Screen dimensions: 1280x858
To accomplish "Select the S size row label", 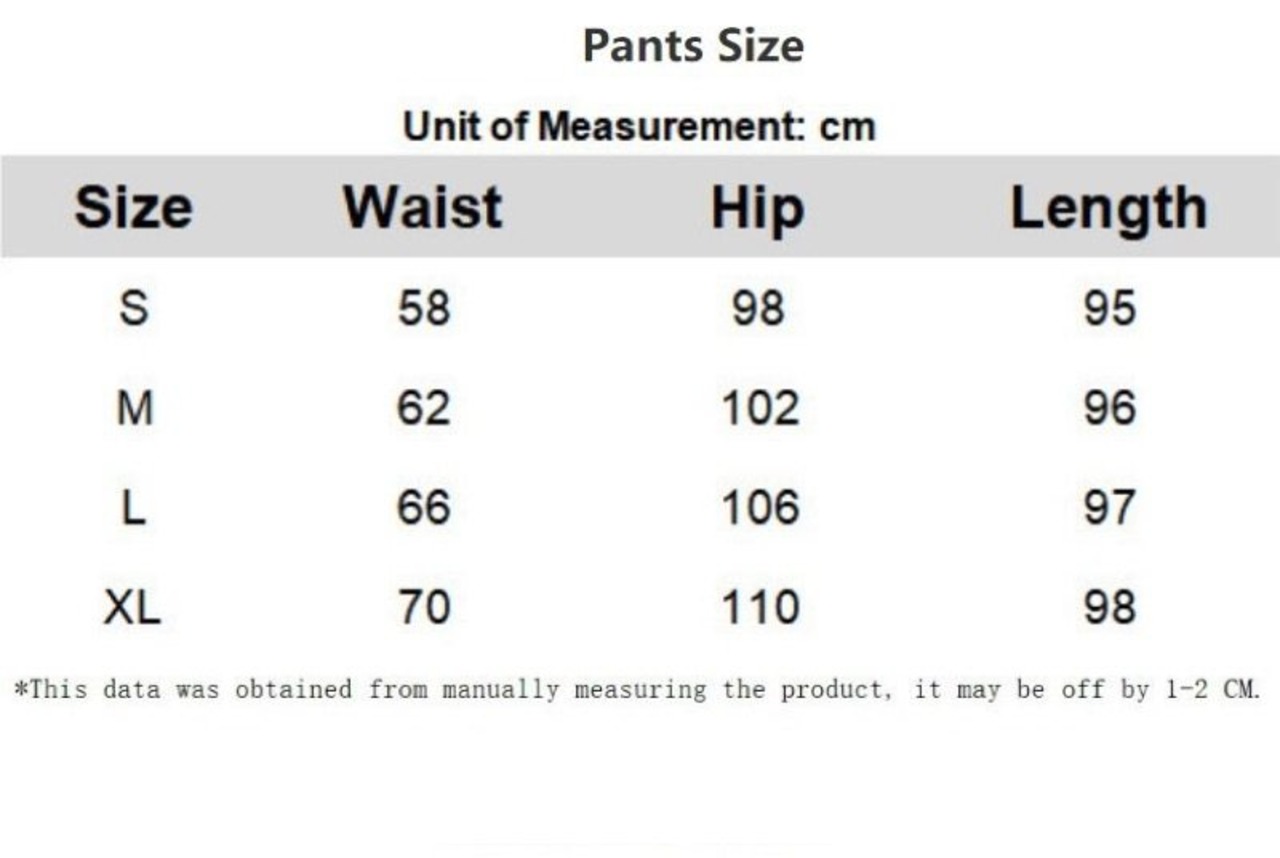I will (134, 308).
